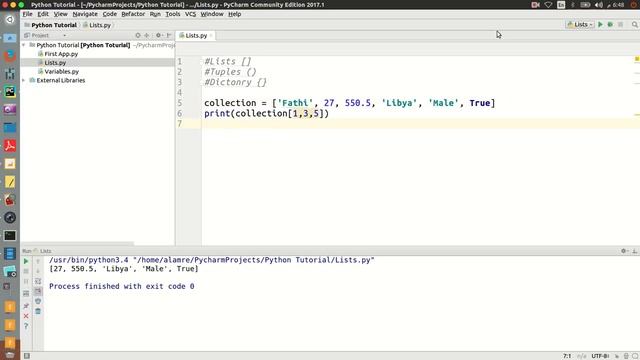Open the VCS menu

pos(190,14)
